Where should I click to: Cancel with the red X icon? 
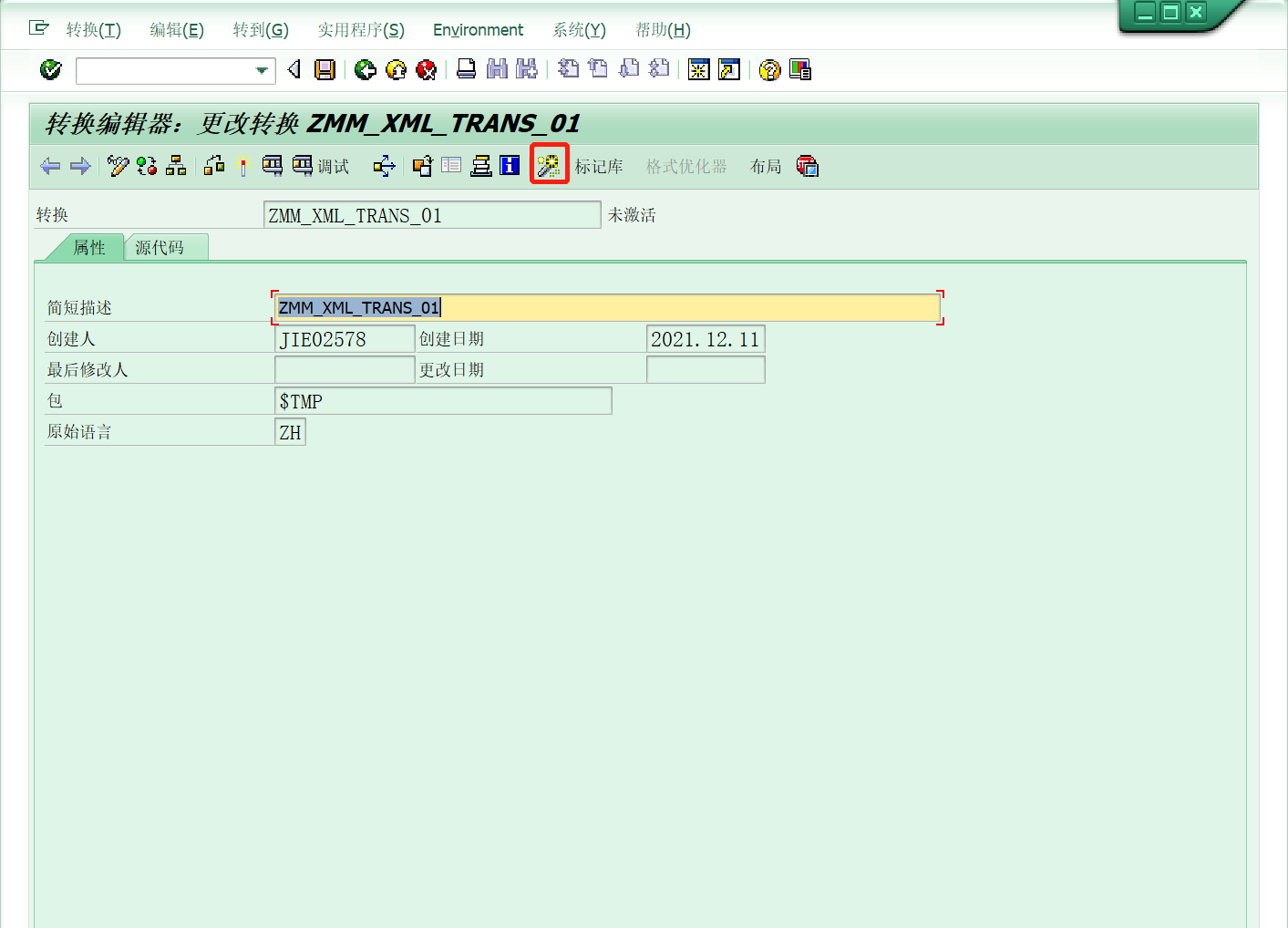pyautogui.click(x=426, y=69)
